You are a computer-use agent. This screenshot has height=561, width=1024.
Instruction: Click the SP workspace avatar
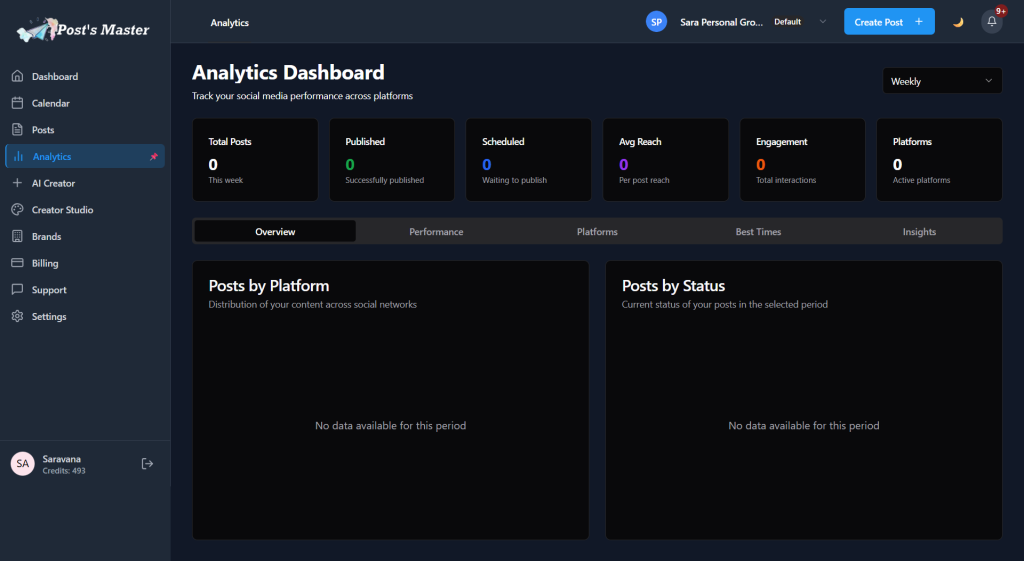656,22
